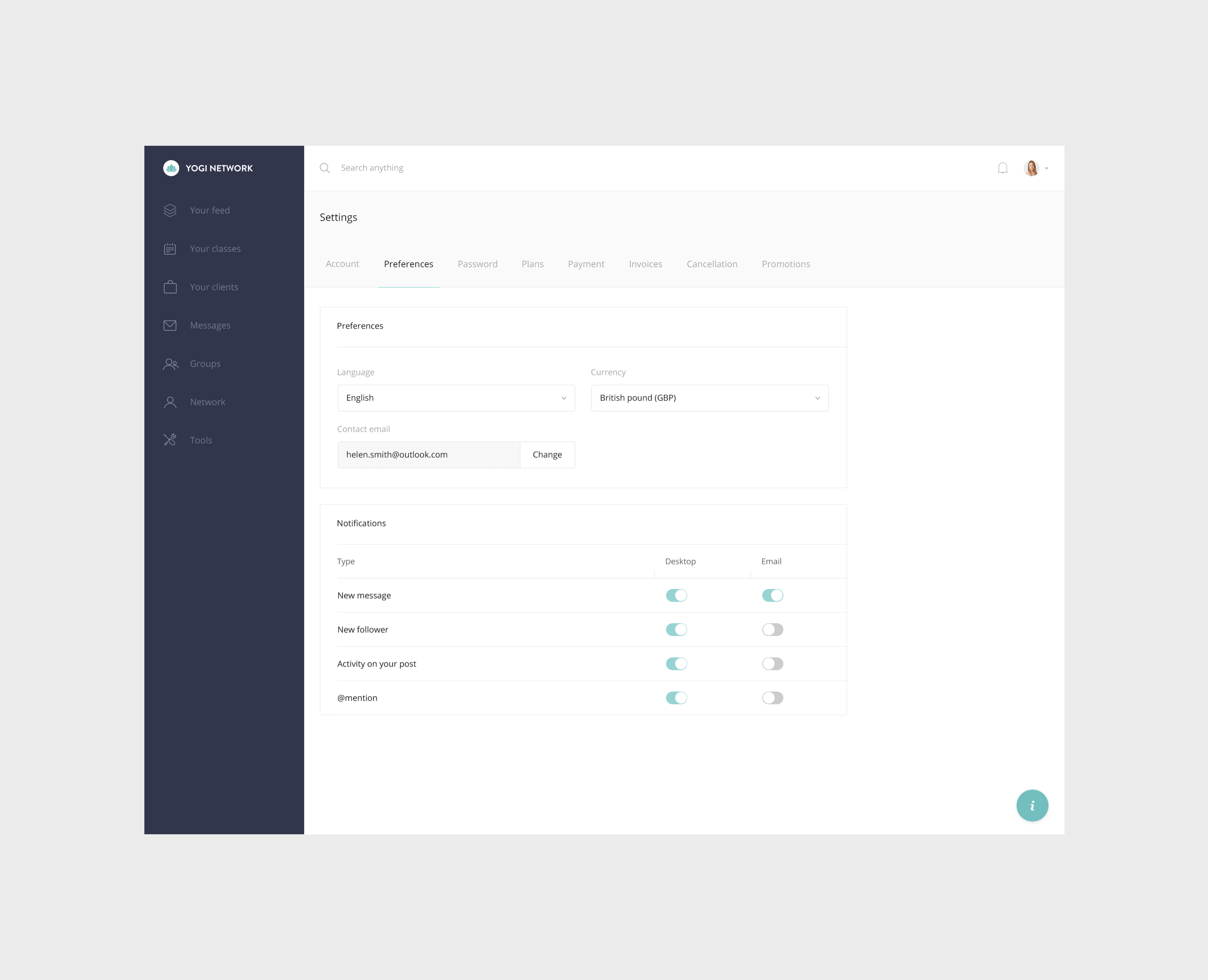This screenshot has width=1208, height=980.
Task: Toggle Desktop notifications for New message
Action: 677,595
